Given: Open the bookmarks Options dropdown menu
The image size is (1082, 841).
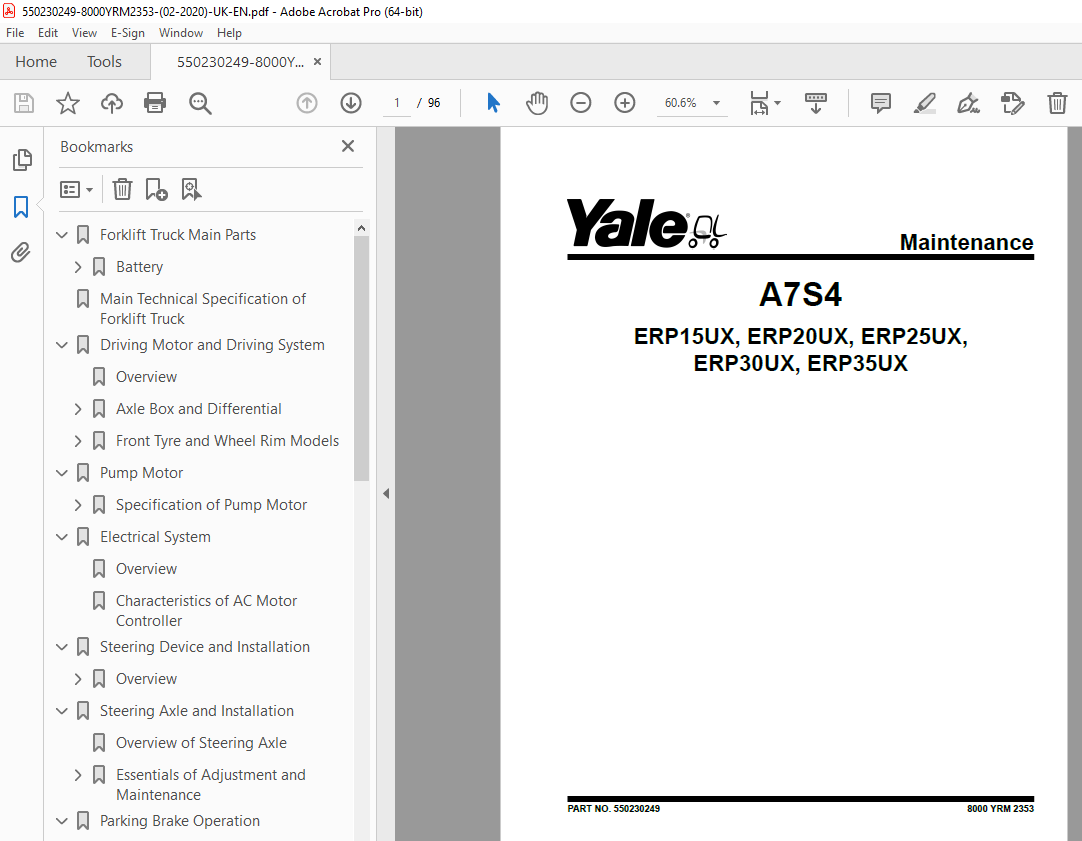Looking at the screenshot, I should coord(77,189).
